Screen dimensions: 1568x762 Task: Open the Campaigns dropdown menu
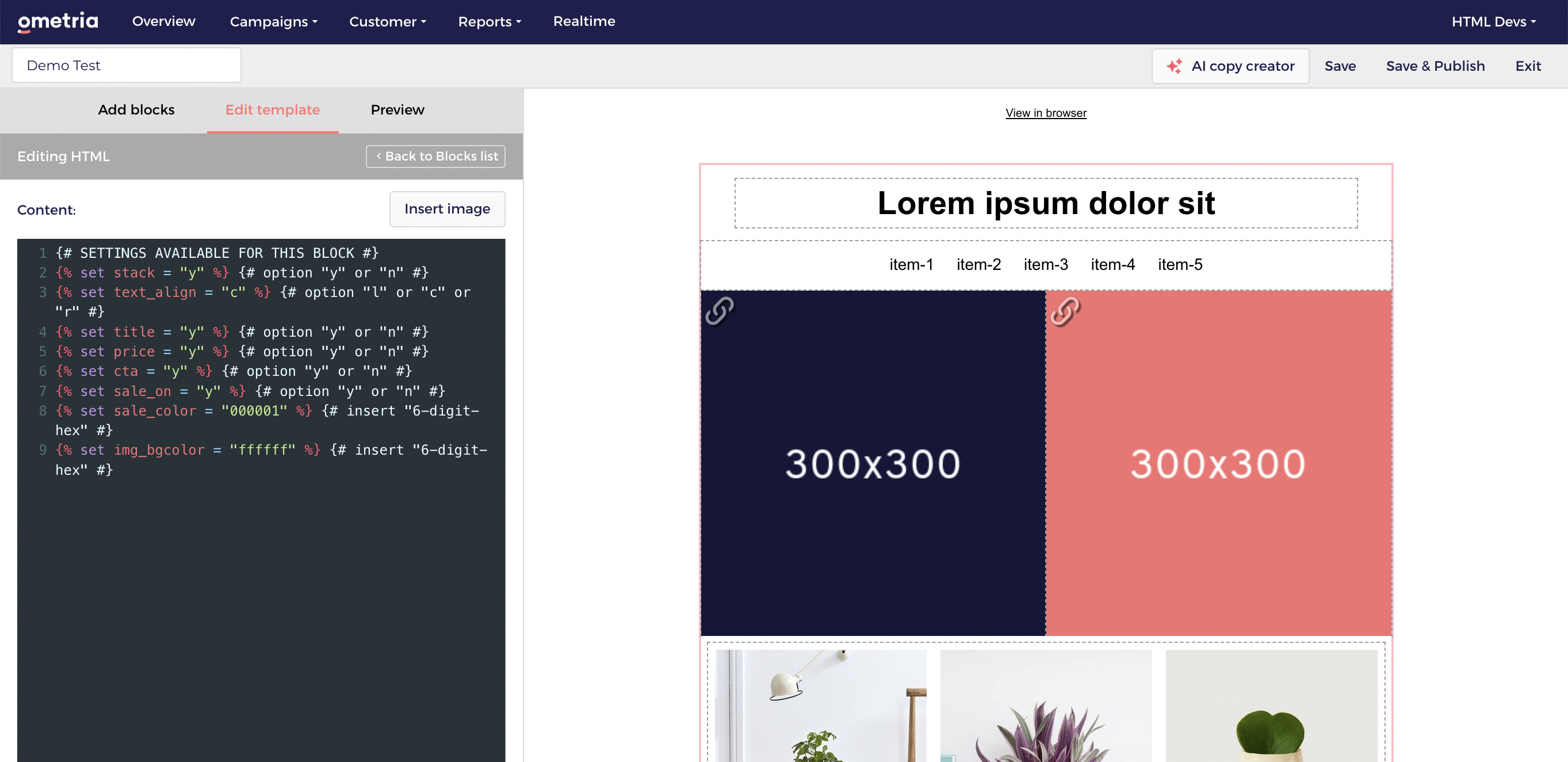coord(273,22)
